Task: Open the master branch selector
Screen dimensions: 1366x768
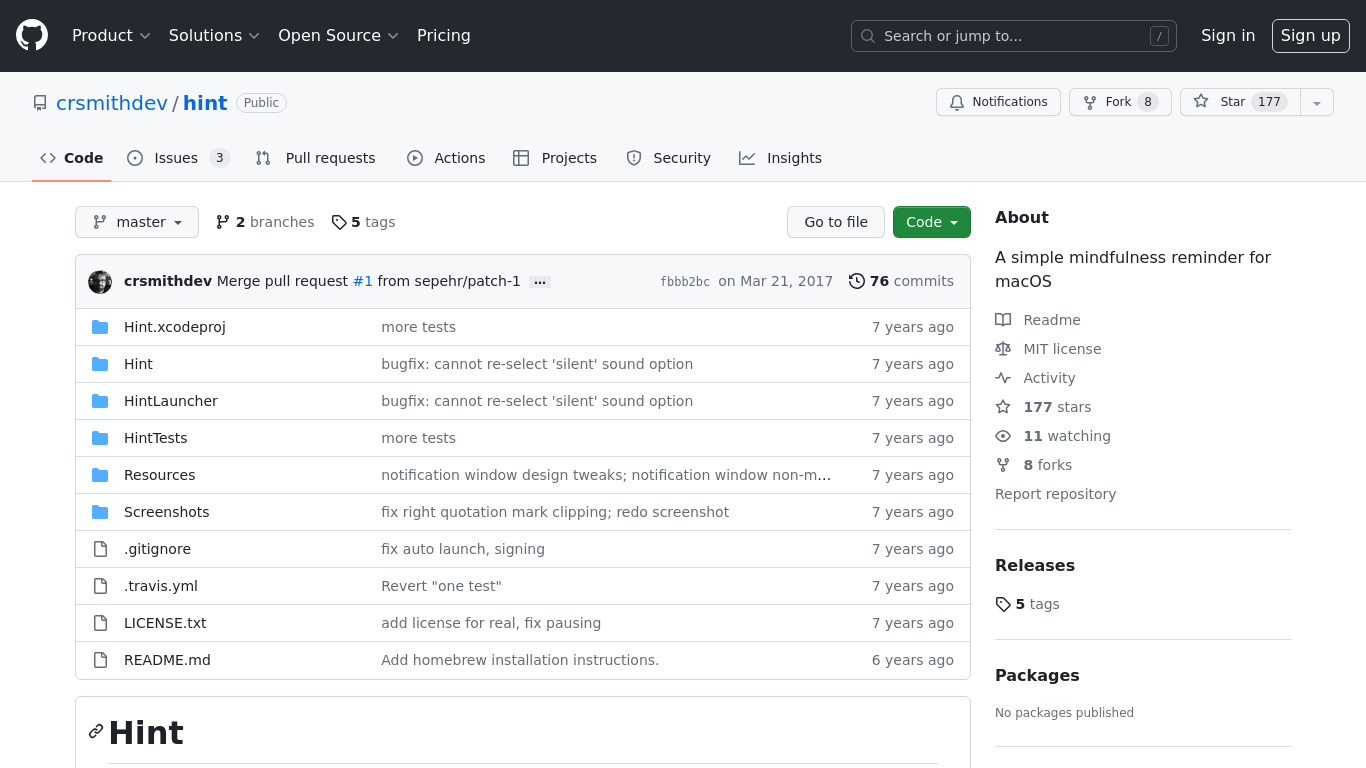Action: pyautogui.click(x=137, y=222)
